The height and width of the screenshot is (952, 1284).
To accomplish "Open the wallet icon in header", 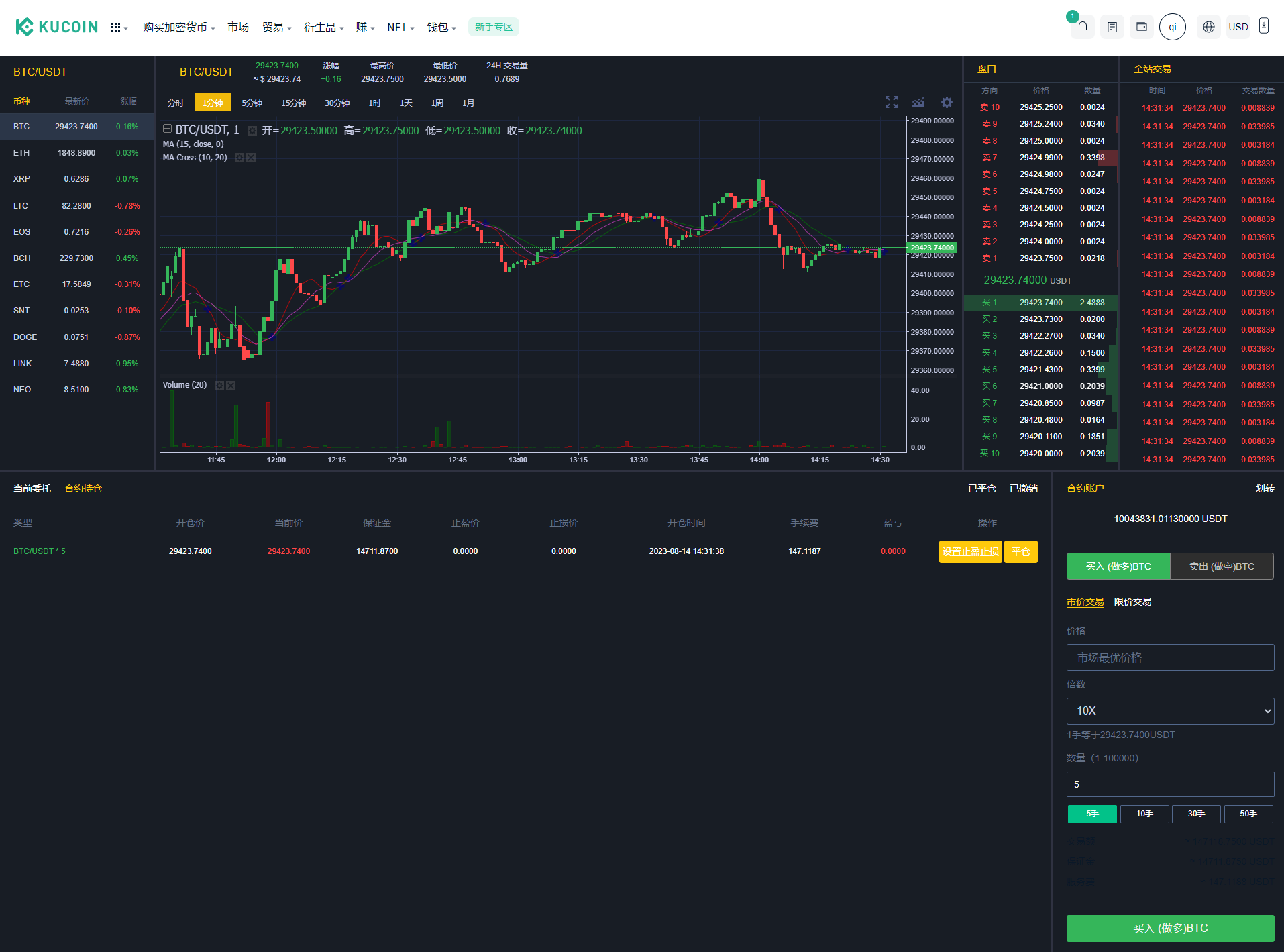I will point(1141,28).
